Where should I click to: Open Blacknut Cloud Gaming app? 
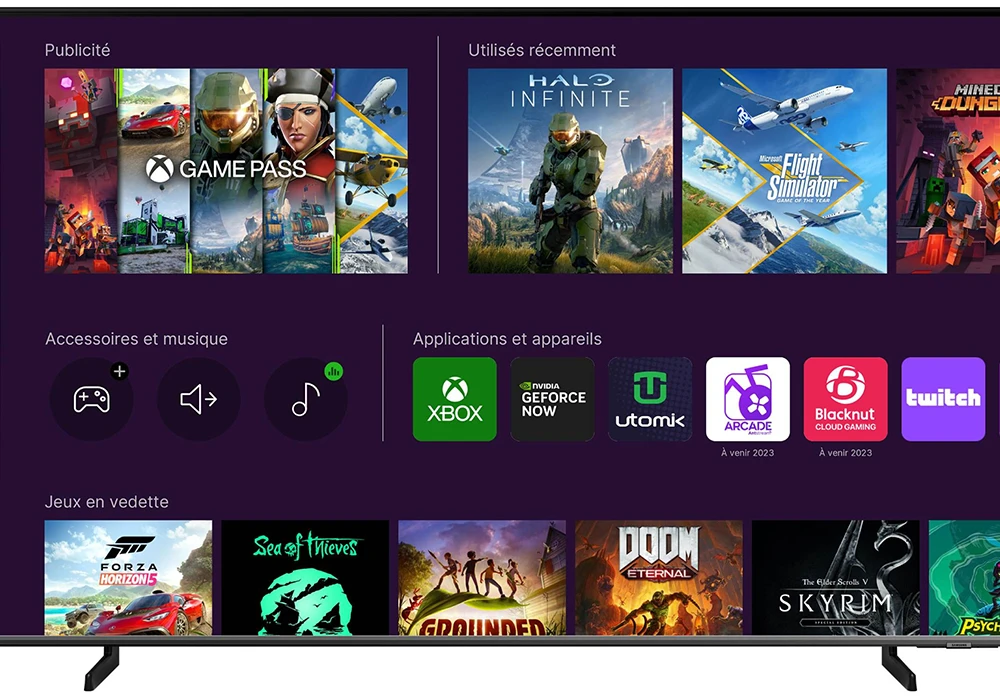click(845, 399)
